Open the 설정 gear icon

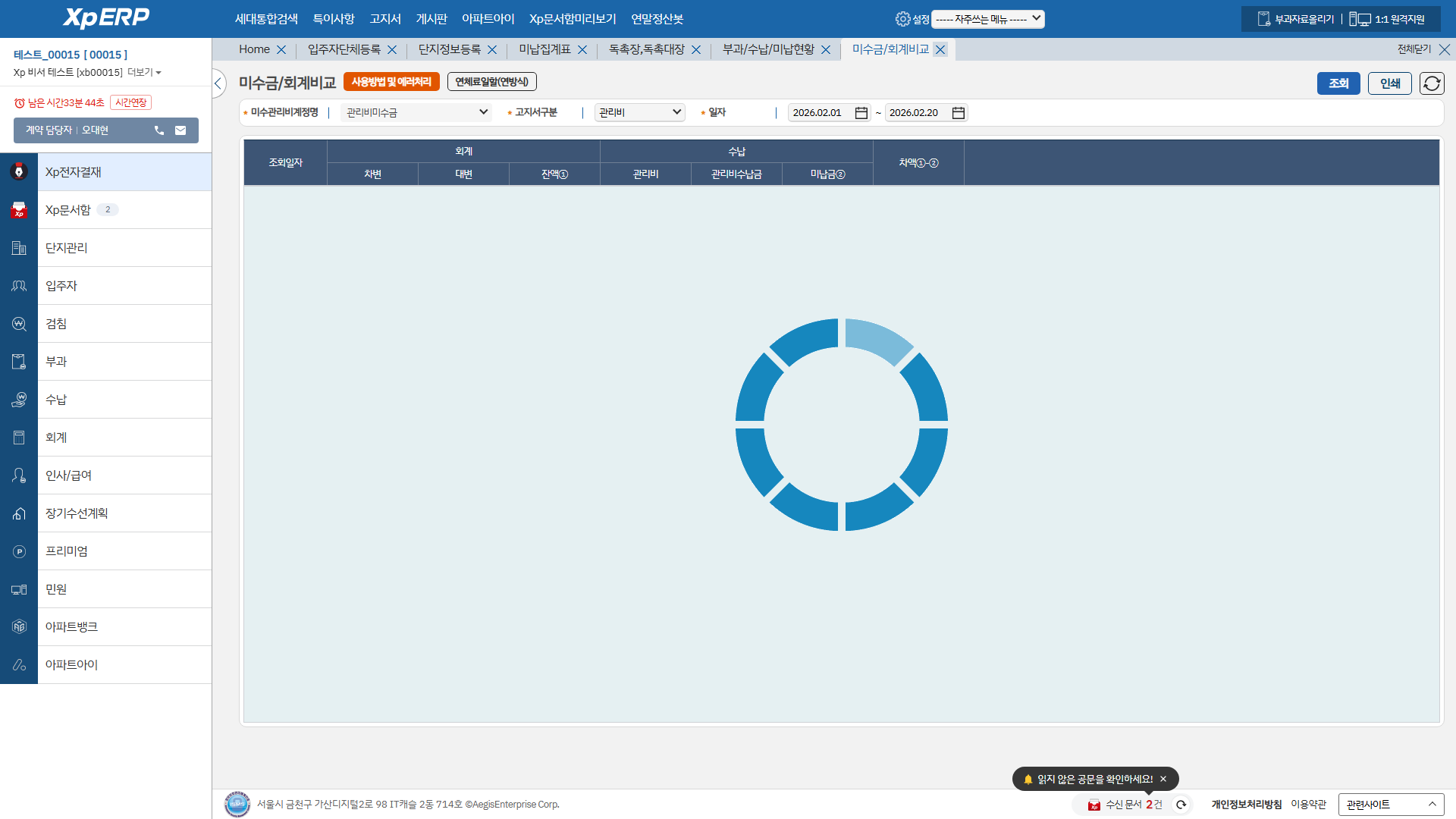902,19
